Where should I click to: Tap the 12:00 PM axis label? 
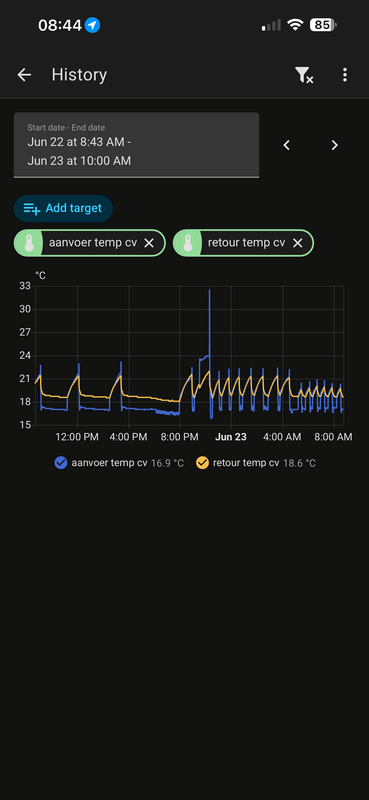point(77,437)
